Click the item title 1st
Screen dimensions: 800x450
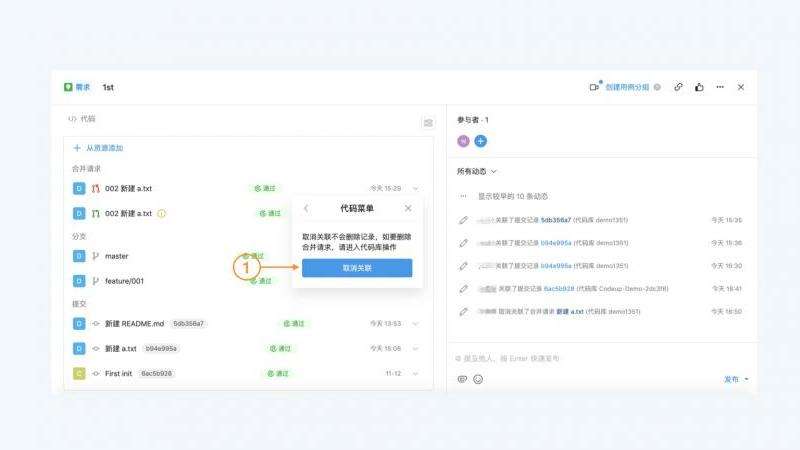pos(108,87)
